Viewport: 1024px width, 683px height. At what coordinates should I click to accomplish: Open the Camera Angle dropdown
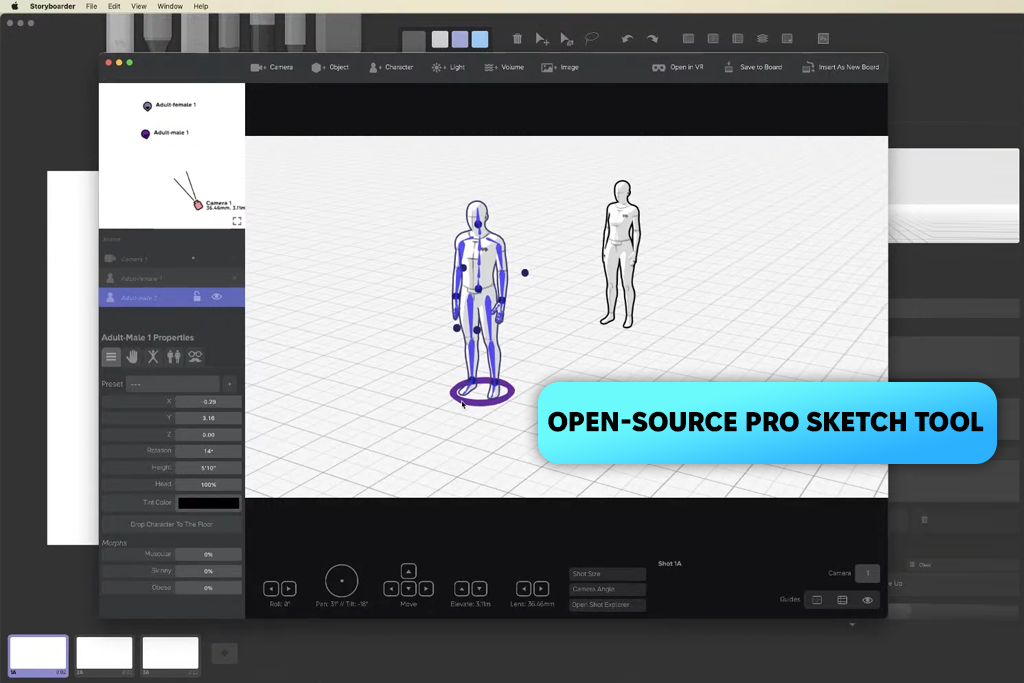[x=607, y=589]
